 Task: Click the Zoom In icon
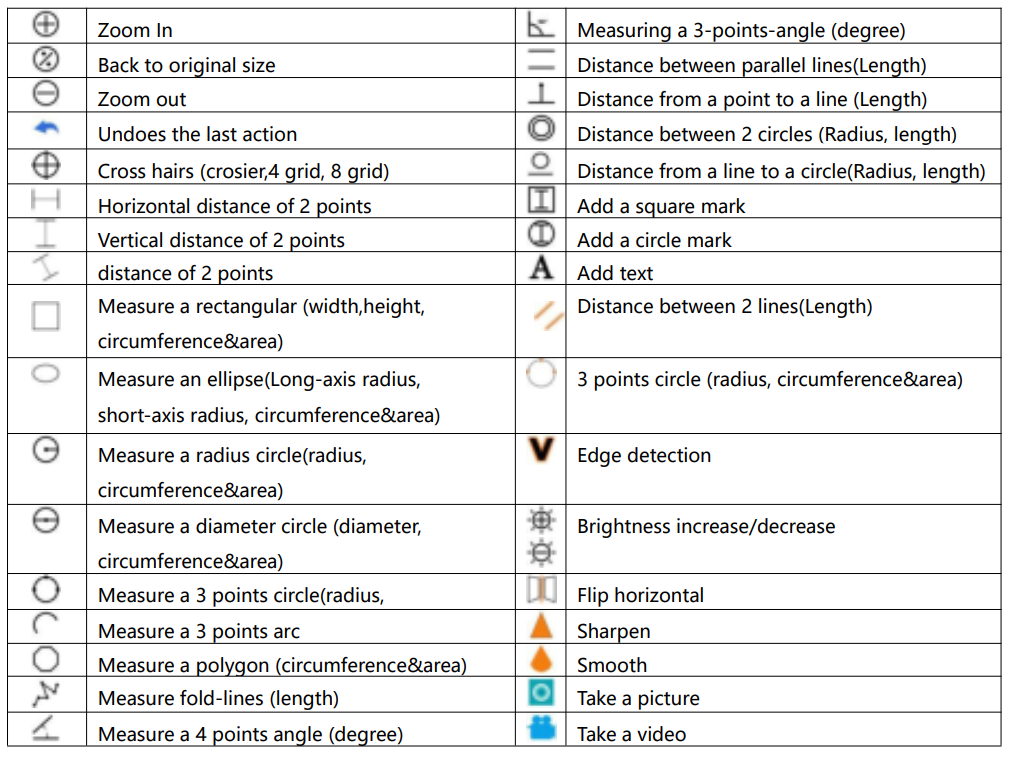(46, 26)
